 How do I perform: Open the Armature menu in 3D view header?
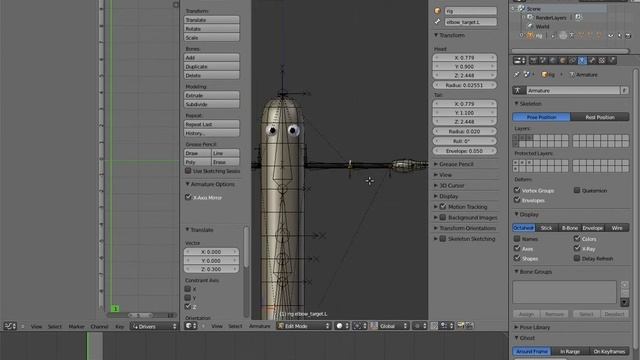pyautogui.click(x=260, y=326)
